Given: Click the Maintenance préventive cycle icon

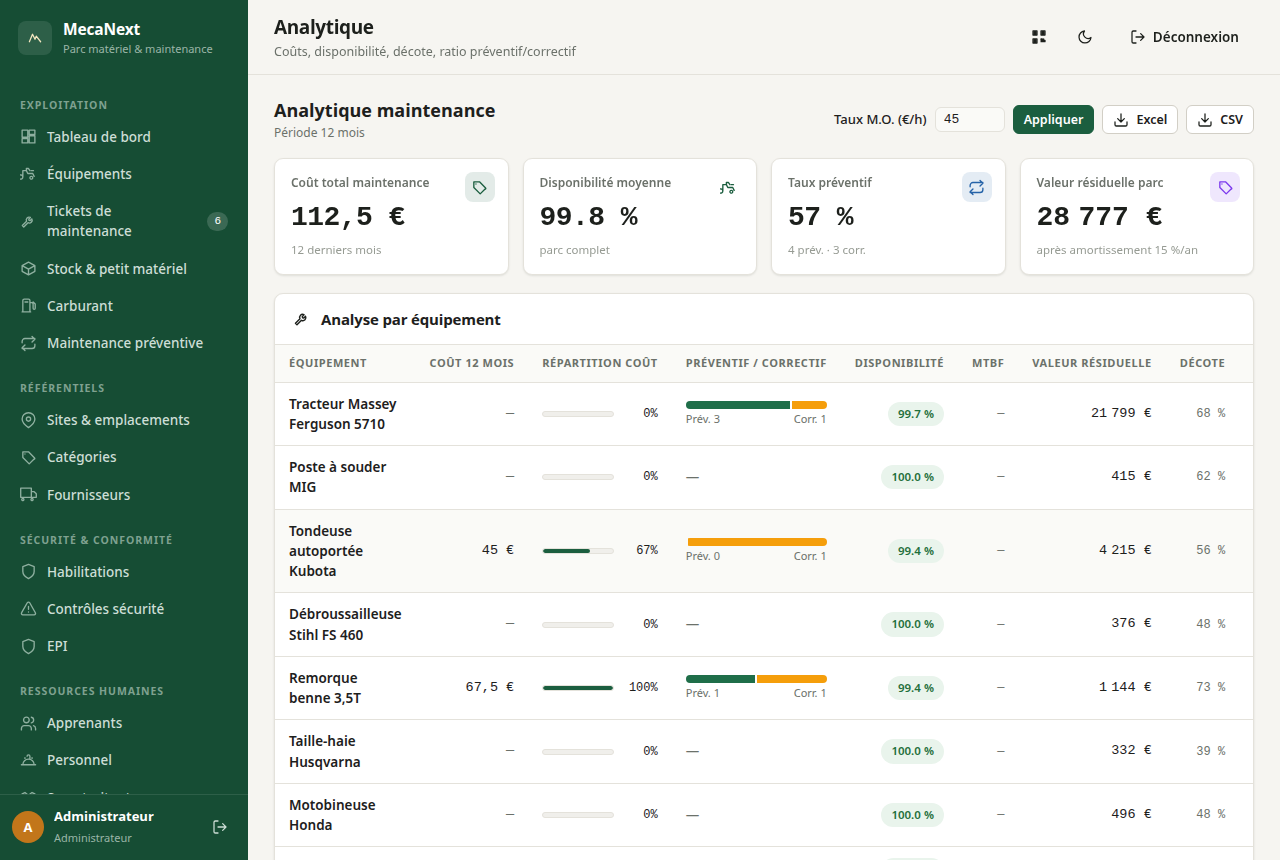Looking at the screenshot, I should coord(28,343).
